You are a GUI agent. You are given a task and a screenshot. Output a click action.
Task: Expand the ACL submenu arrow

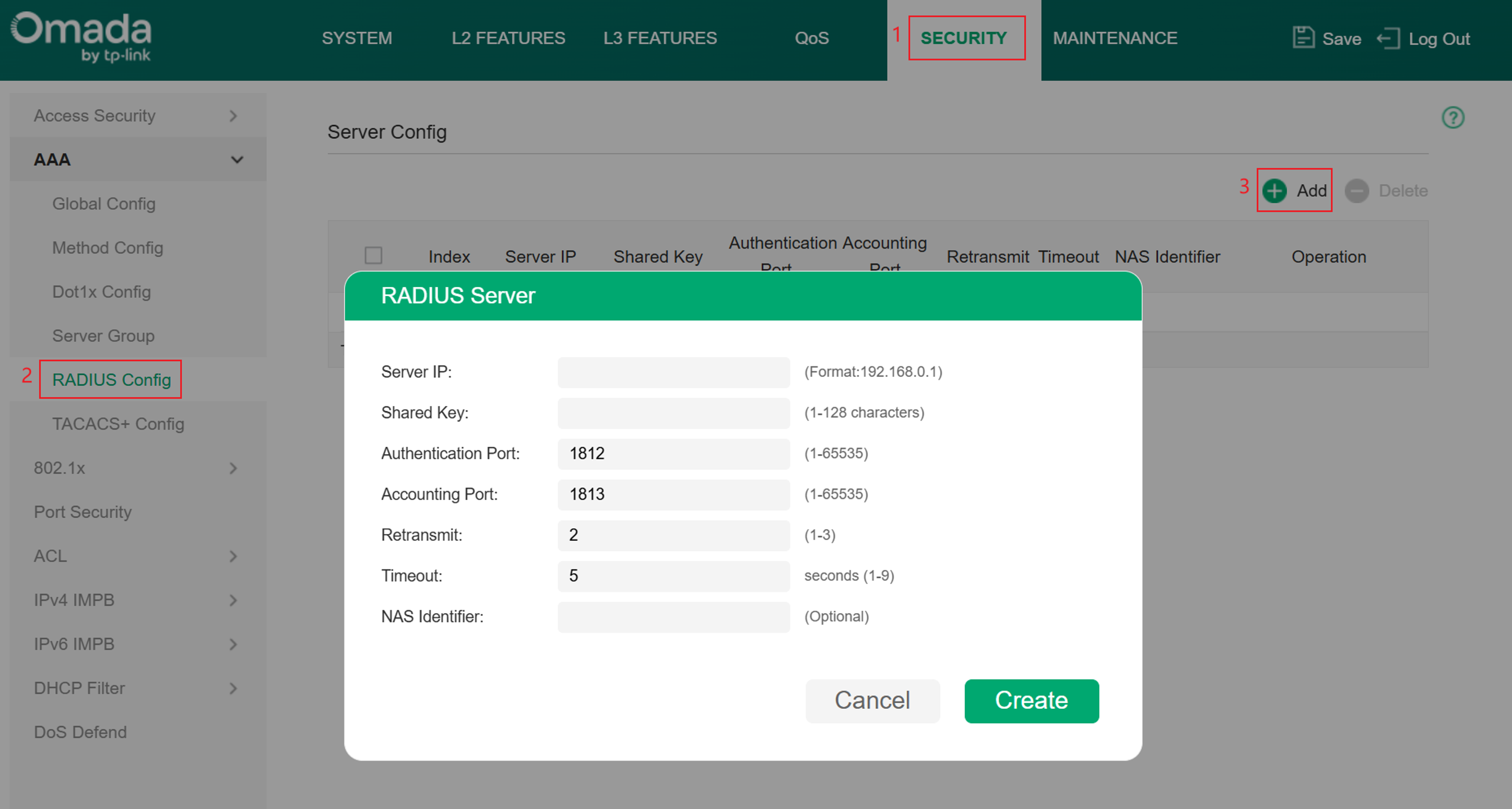233,556
